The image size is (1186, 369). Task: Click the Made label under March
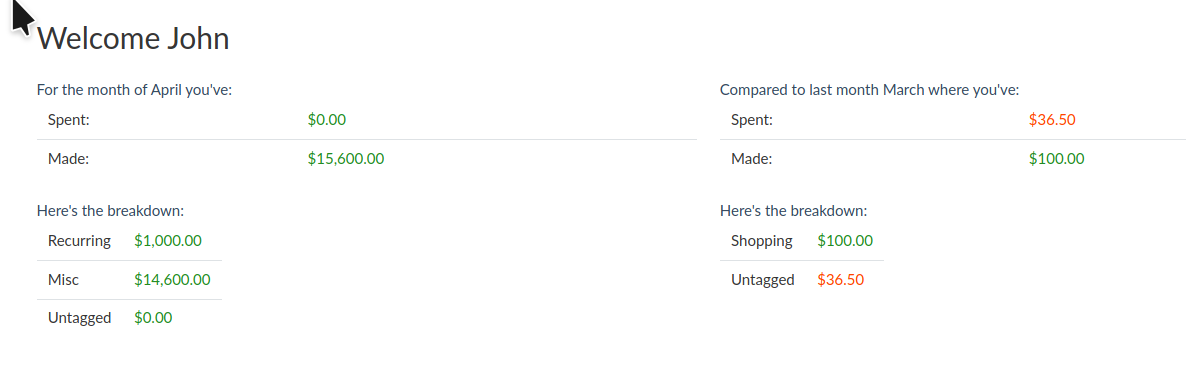tap(752, 159)
